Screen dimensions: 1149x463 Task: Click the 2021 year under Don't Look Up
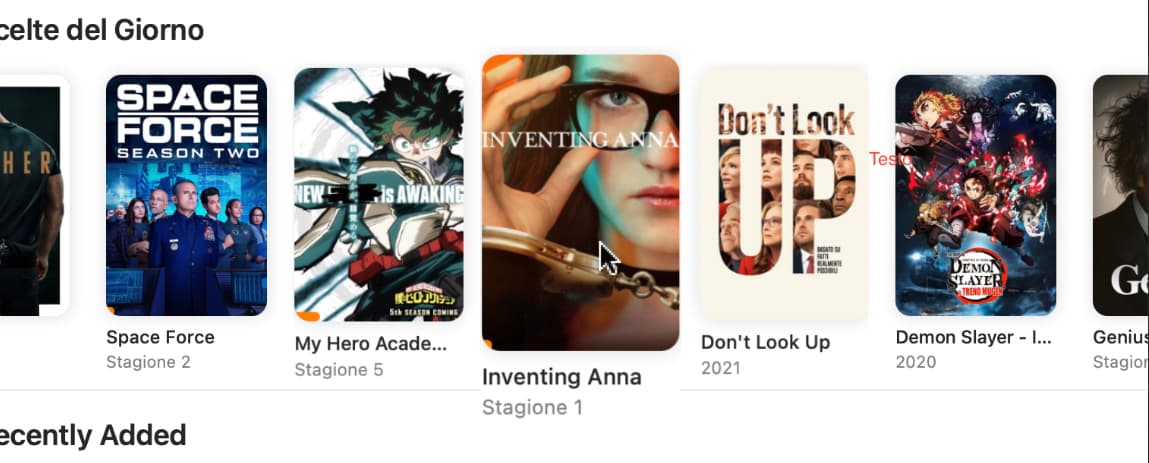point(720,368)
